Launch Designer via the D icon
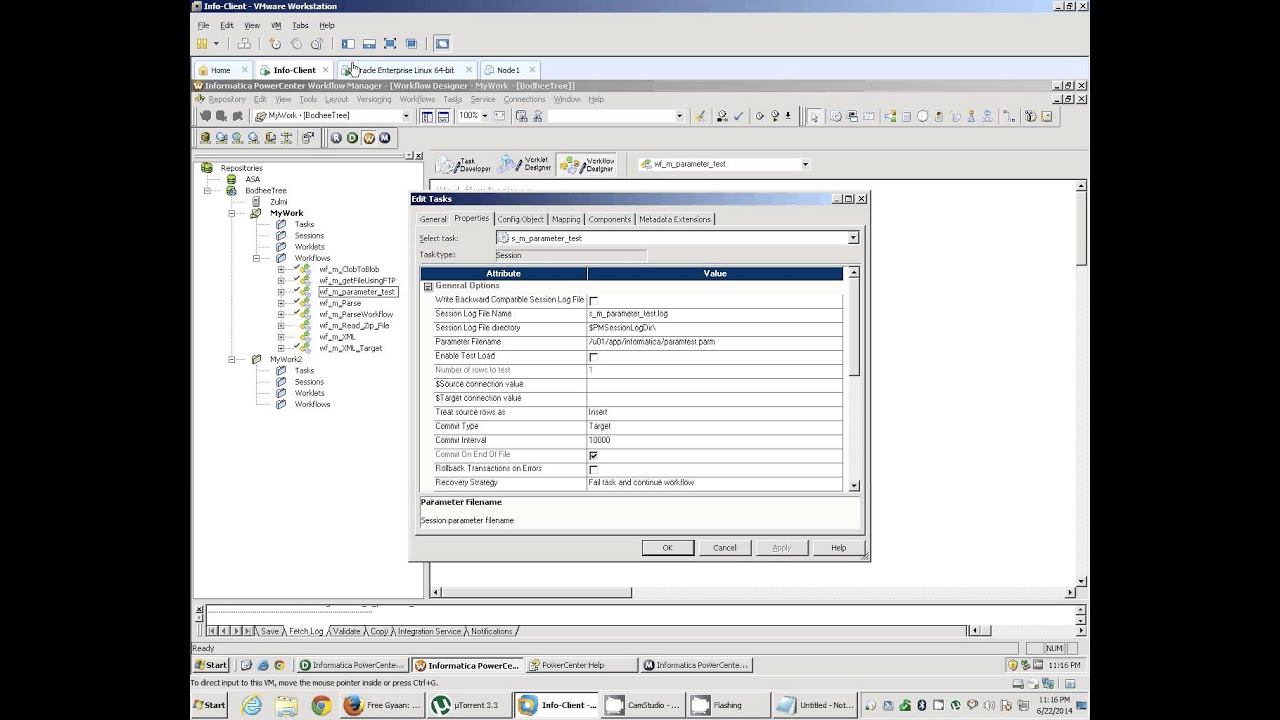This screenshot has width=1280, height=720. [x=353, y=138]
